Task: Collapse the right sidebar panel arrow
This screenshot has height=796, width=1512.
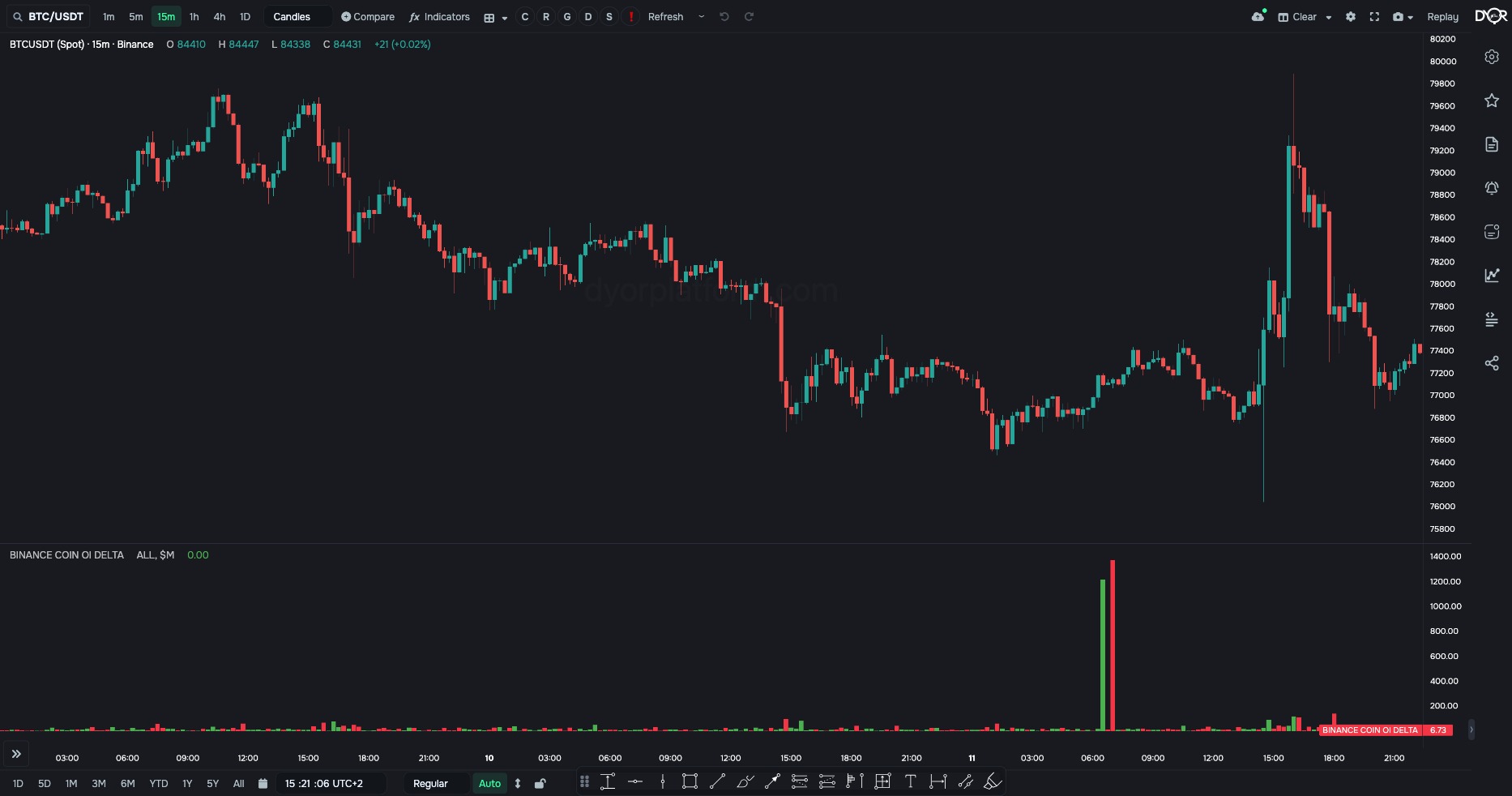Action: (x=1471, y=730)
